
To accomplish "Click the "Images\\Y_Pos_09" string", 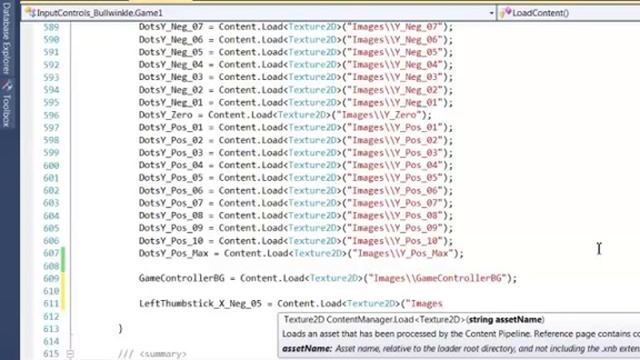I will pos(395,228).
